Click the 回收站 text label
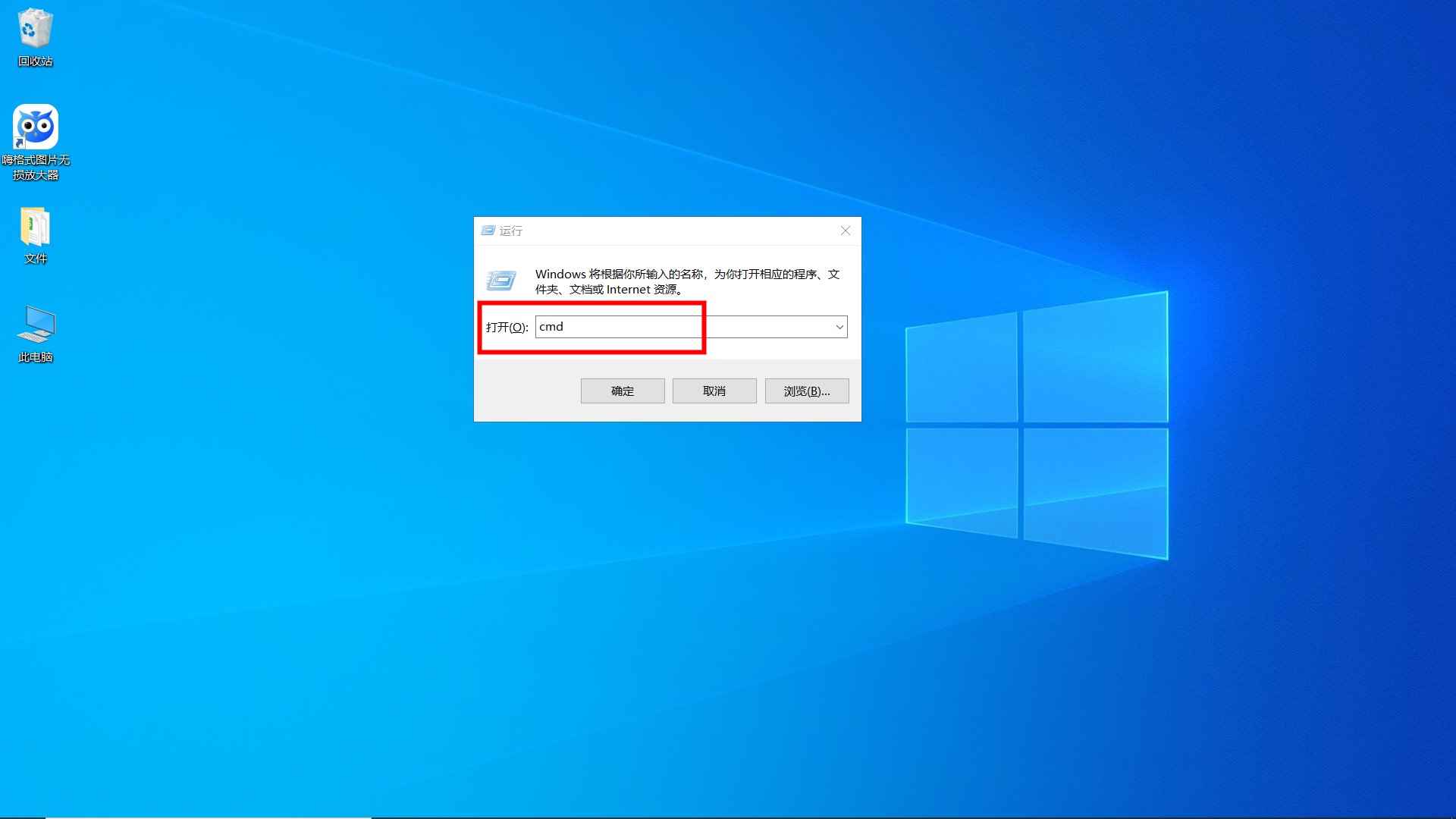 (36, 61)
